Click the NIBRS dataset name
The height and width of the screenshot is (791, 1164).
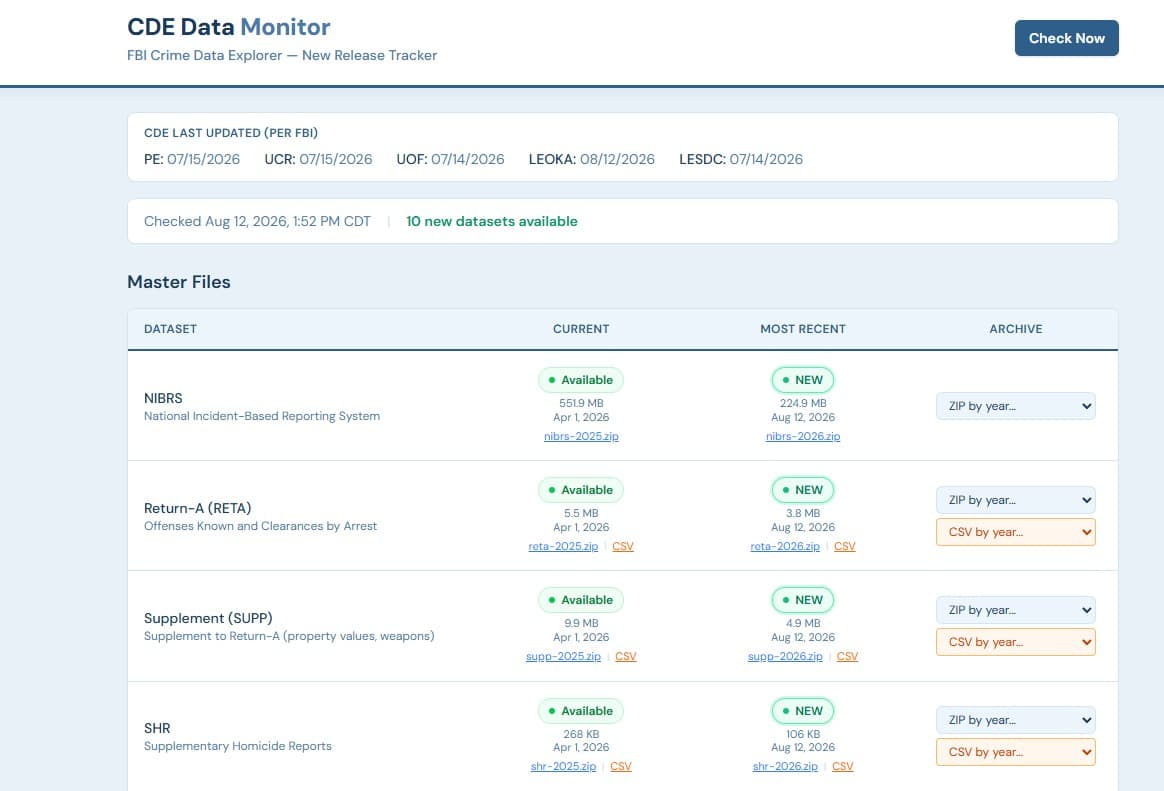coord(163,398)
